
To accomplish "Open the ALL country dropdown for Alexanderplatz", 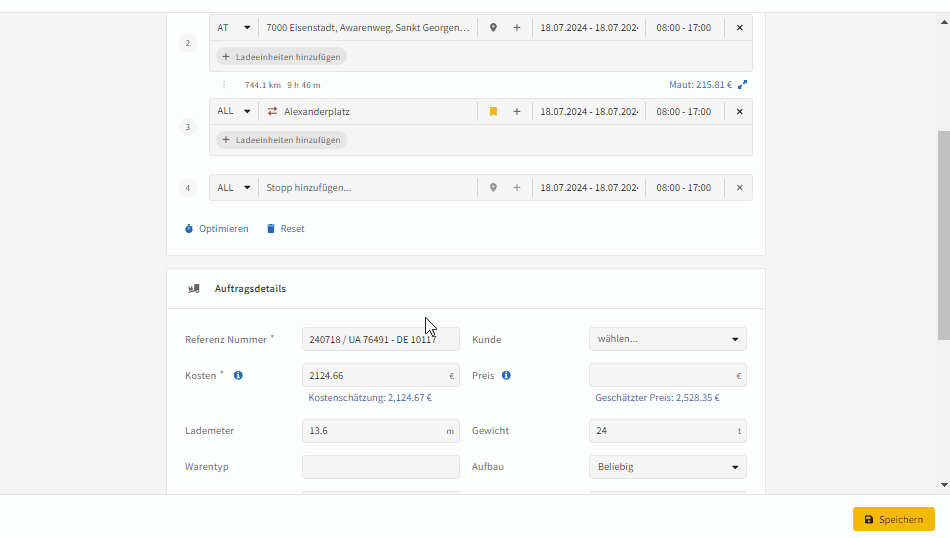I will 234,111.
